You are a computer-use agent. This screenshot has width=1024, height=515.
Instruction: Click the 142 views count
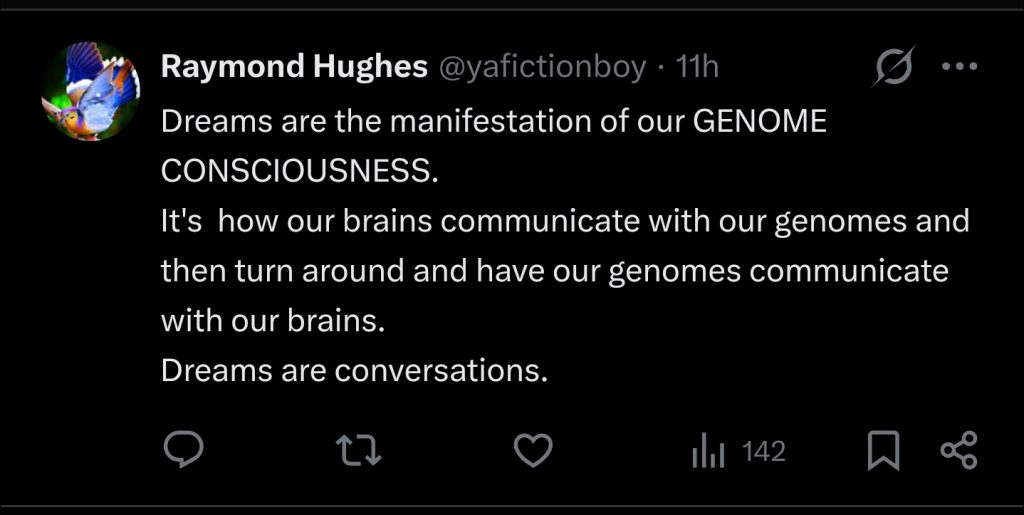click(x=764, y=452)
